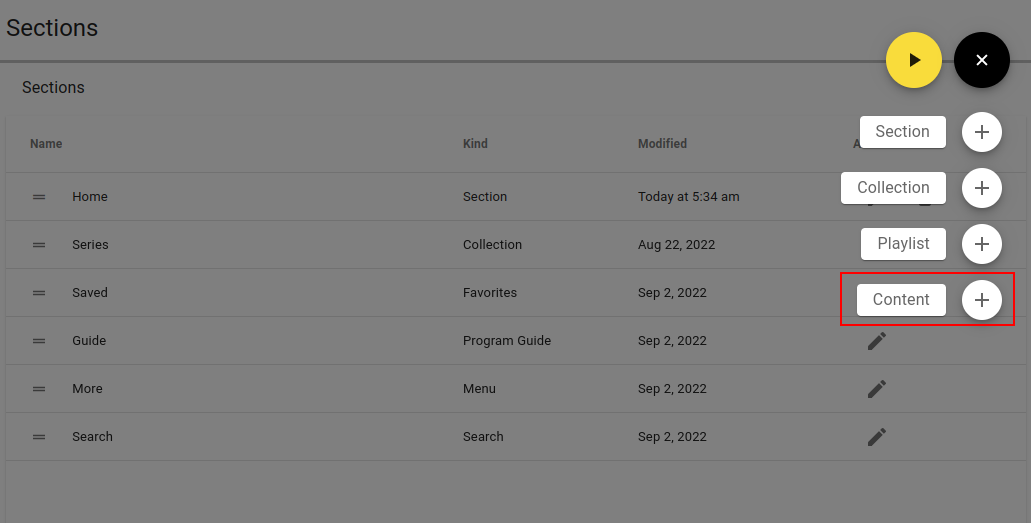Select the Collection label option
The image size is (1031, 523).
point(893,187)
